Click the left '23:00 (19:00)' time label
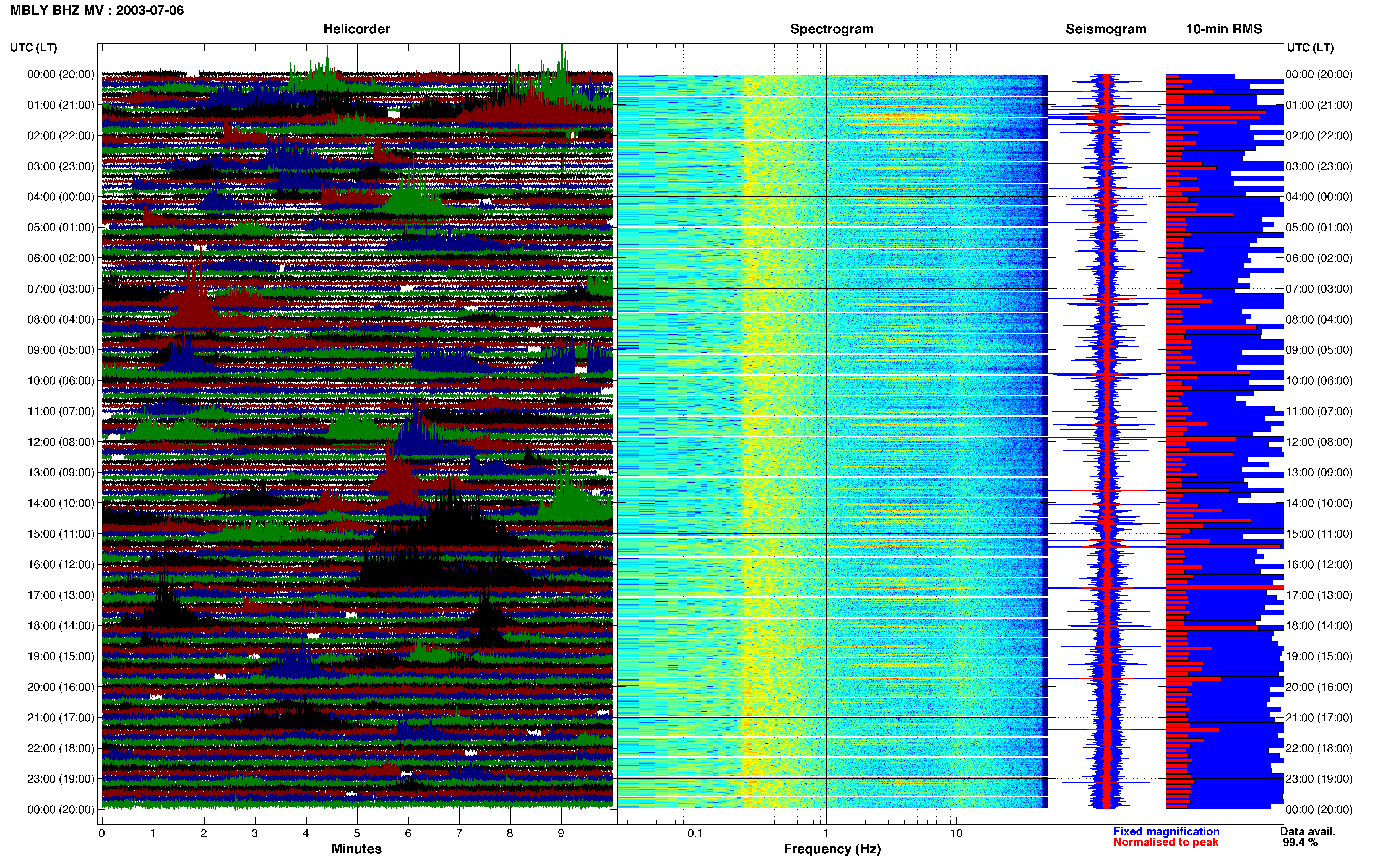This screenshot has height=868, width=1388. (61, 778)
